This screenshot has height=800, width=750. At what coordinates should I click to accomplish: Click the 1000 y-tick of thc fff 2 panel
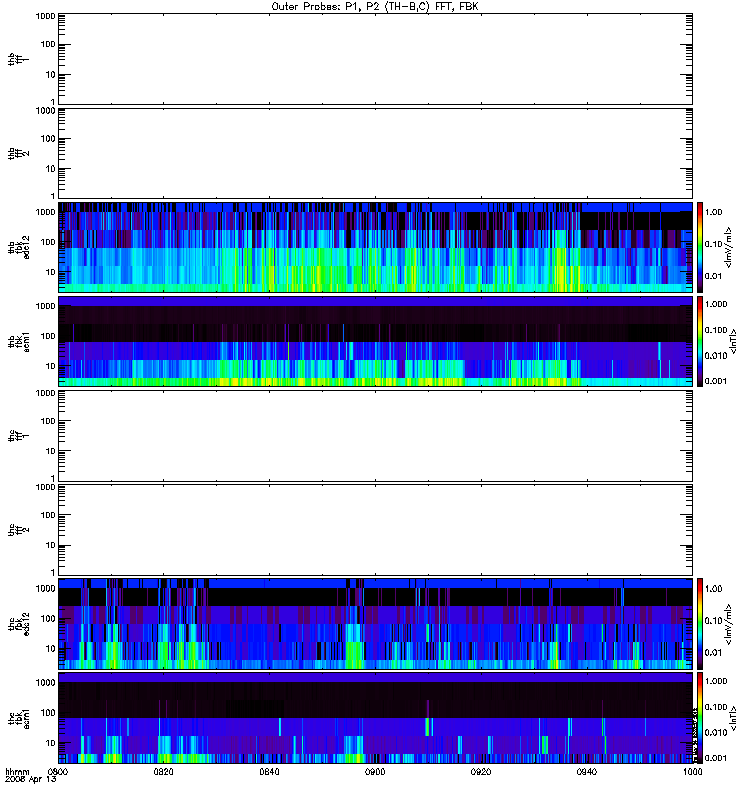click(x=45, y=487)
